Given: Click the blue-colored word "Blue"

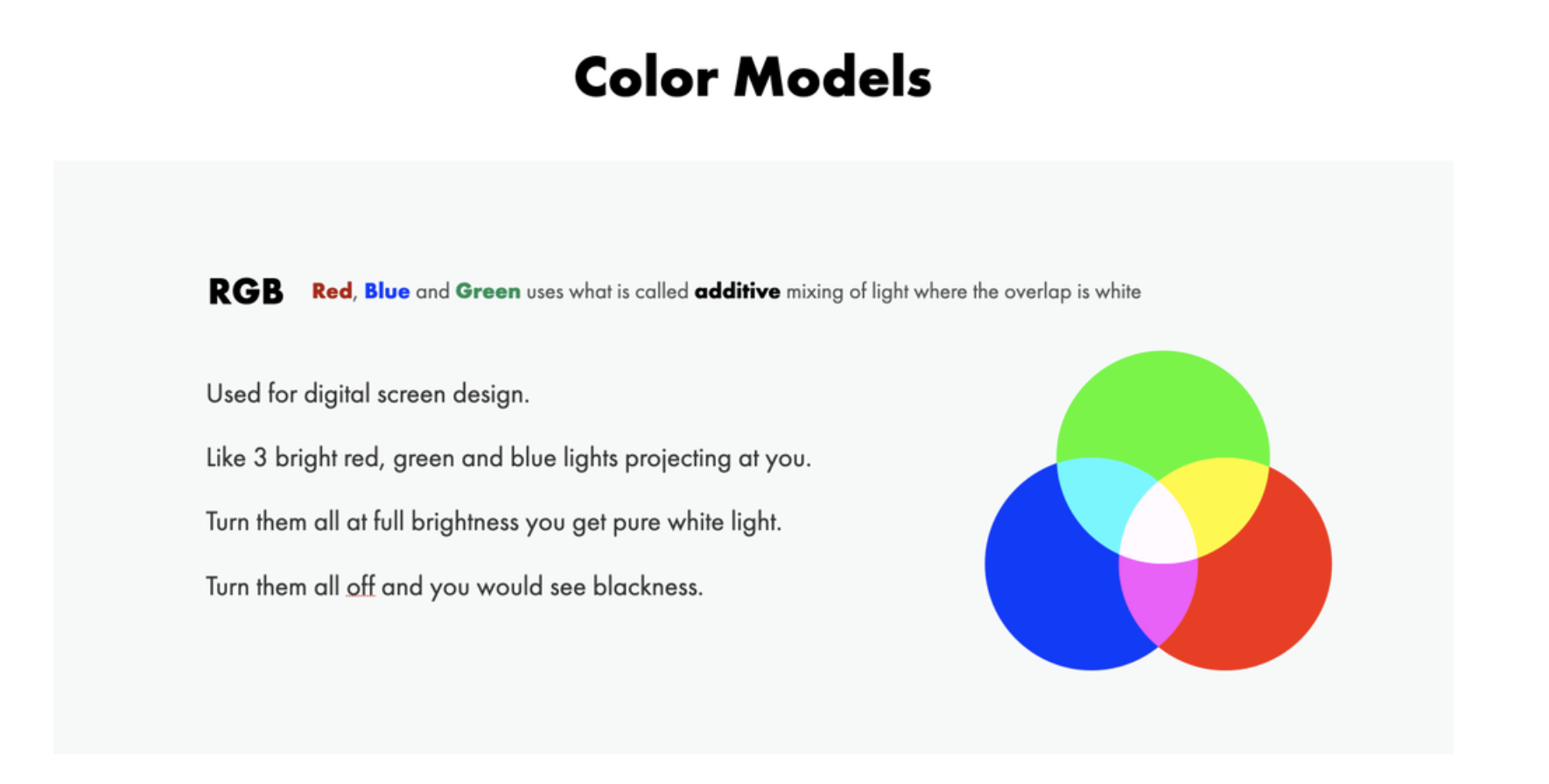Looking at the screenshot, I should tap(387, 291).
